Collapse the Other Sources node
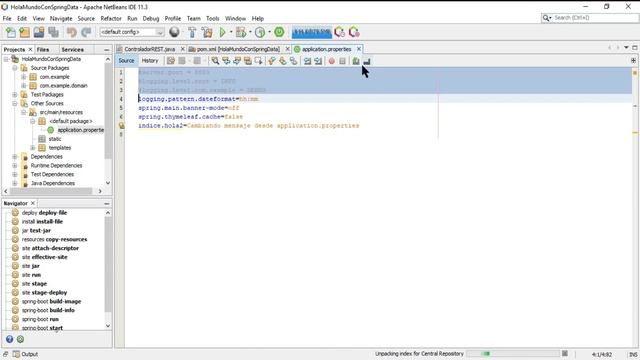640x360 pixels. 15,104
